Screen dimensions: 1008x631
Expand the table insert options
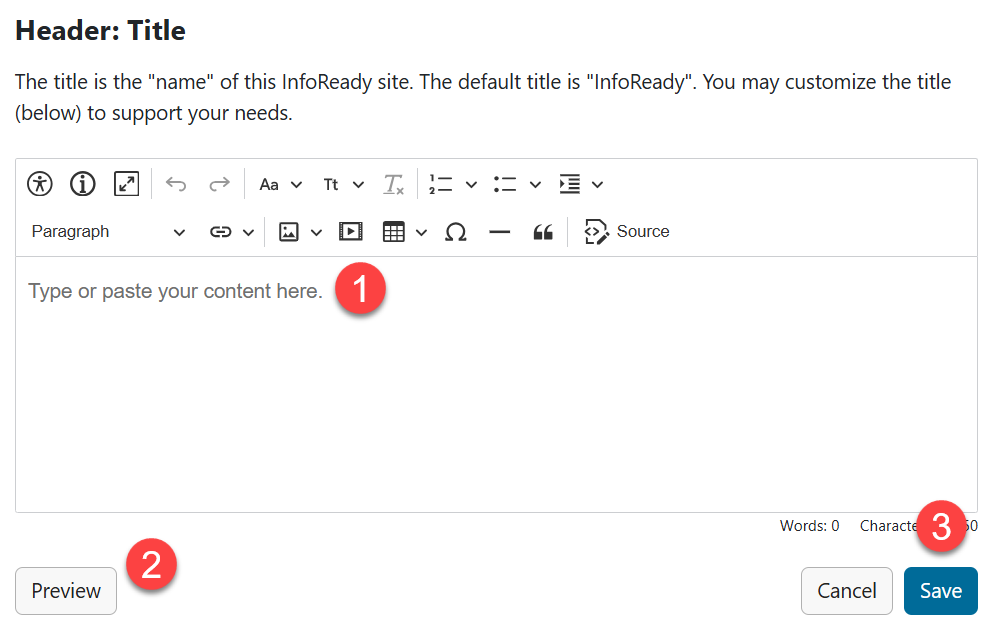419,231
